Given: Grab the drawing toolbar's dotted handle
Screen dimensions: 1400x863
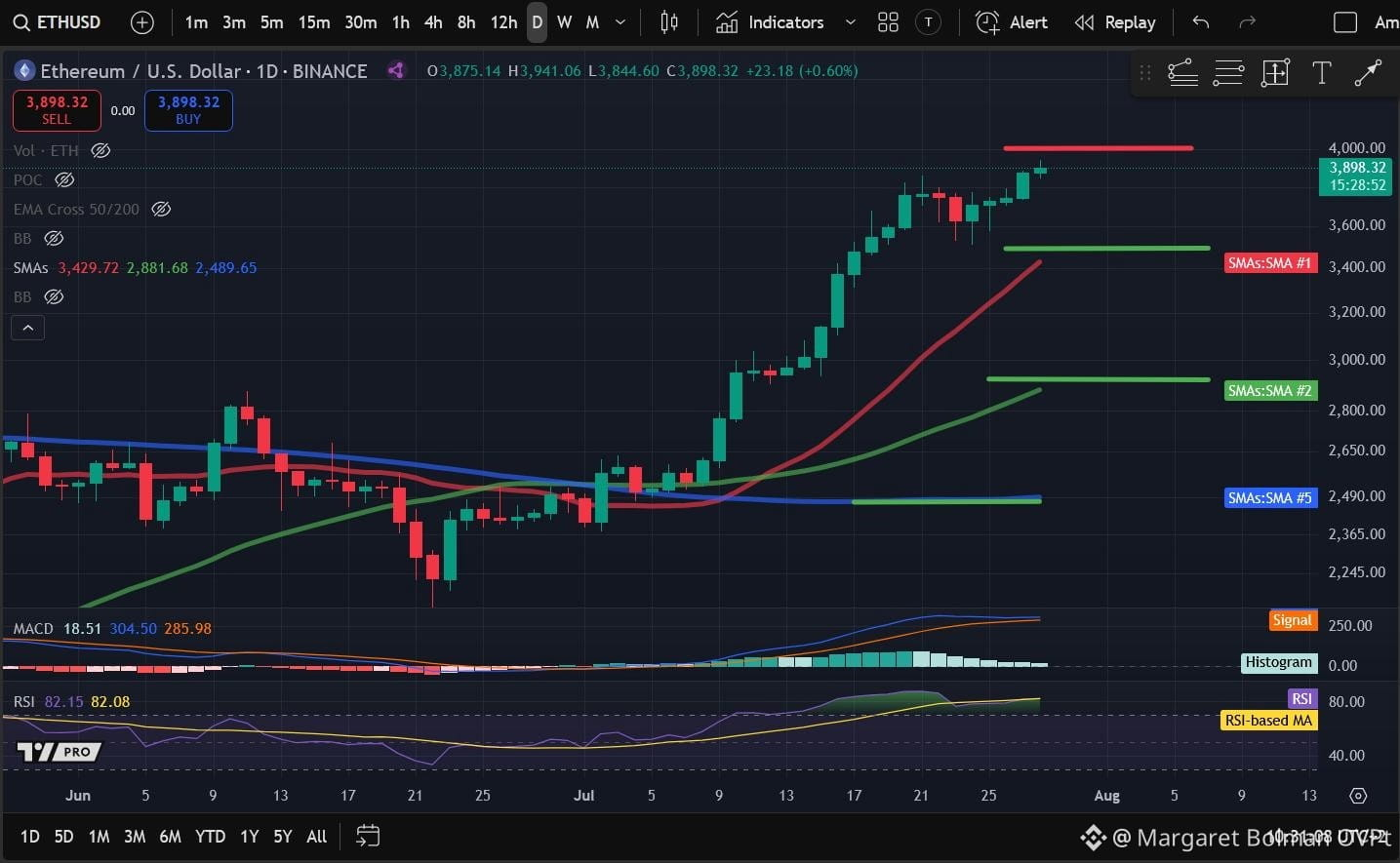Looking at the screenshot, I should pyautogui.click(x=1145, y=72).
